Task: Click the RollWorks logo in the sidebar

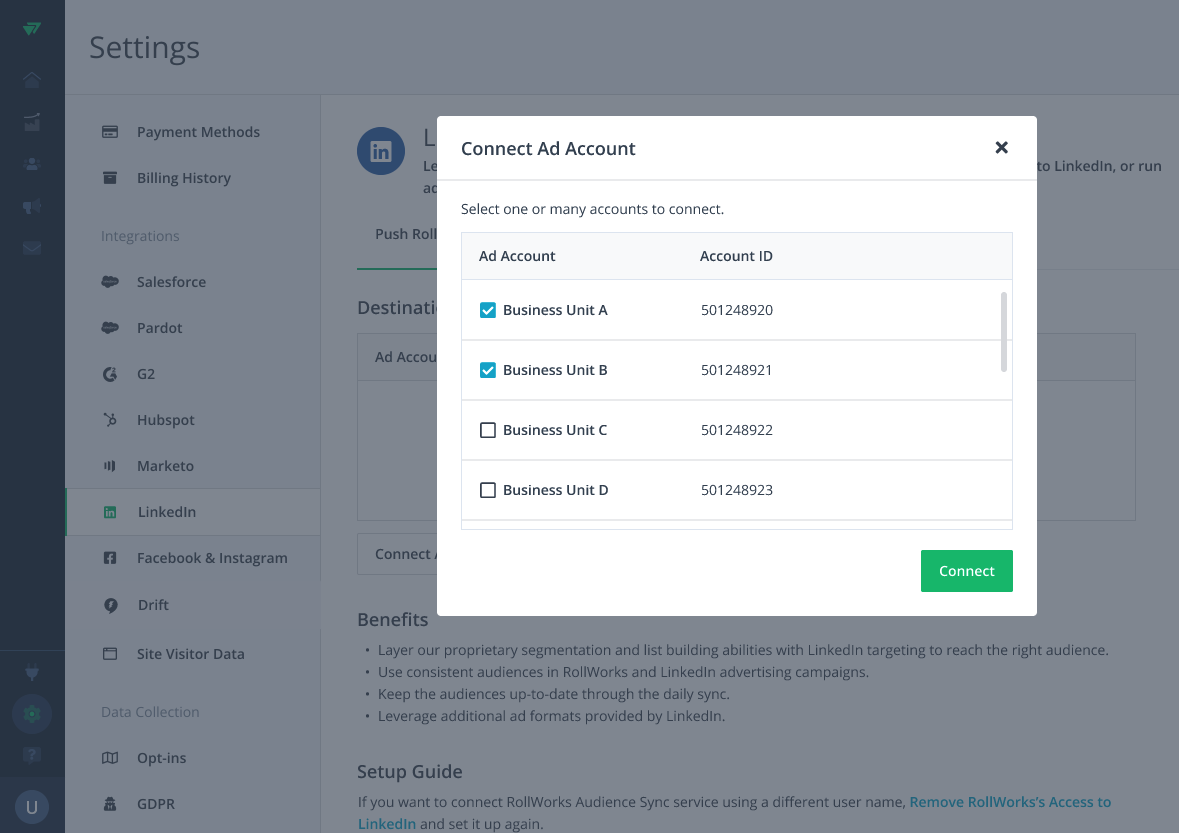Action: [32, 29]
